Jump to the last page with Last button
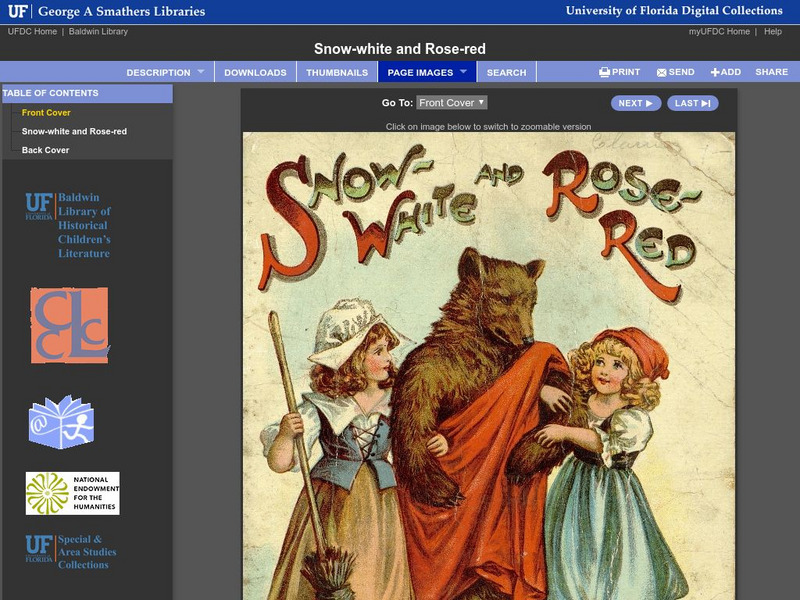The image size is (800, 600). 692,103
